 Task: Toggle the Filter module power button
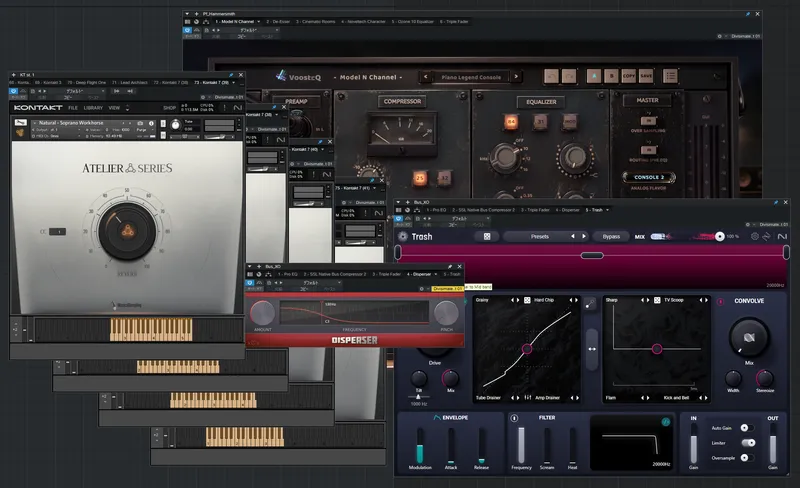(514, 418)
